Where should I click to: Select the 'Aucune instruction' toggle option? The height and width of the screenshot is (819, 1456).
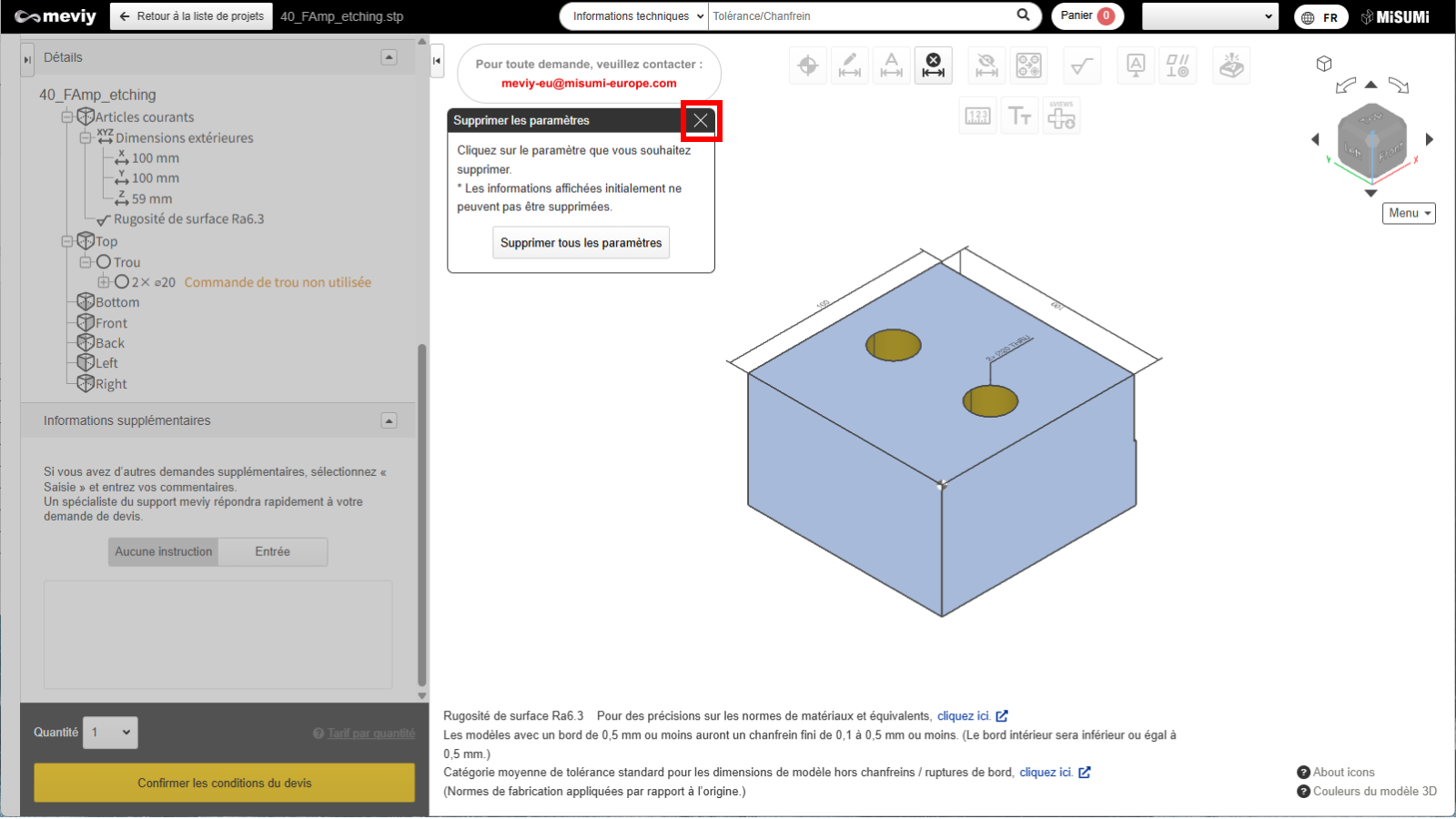[x=164, y=551]
